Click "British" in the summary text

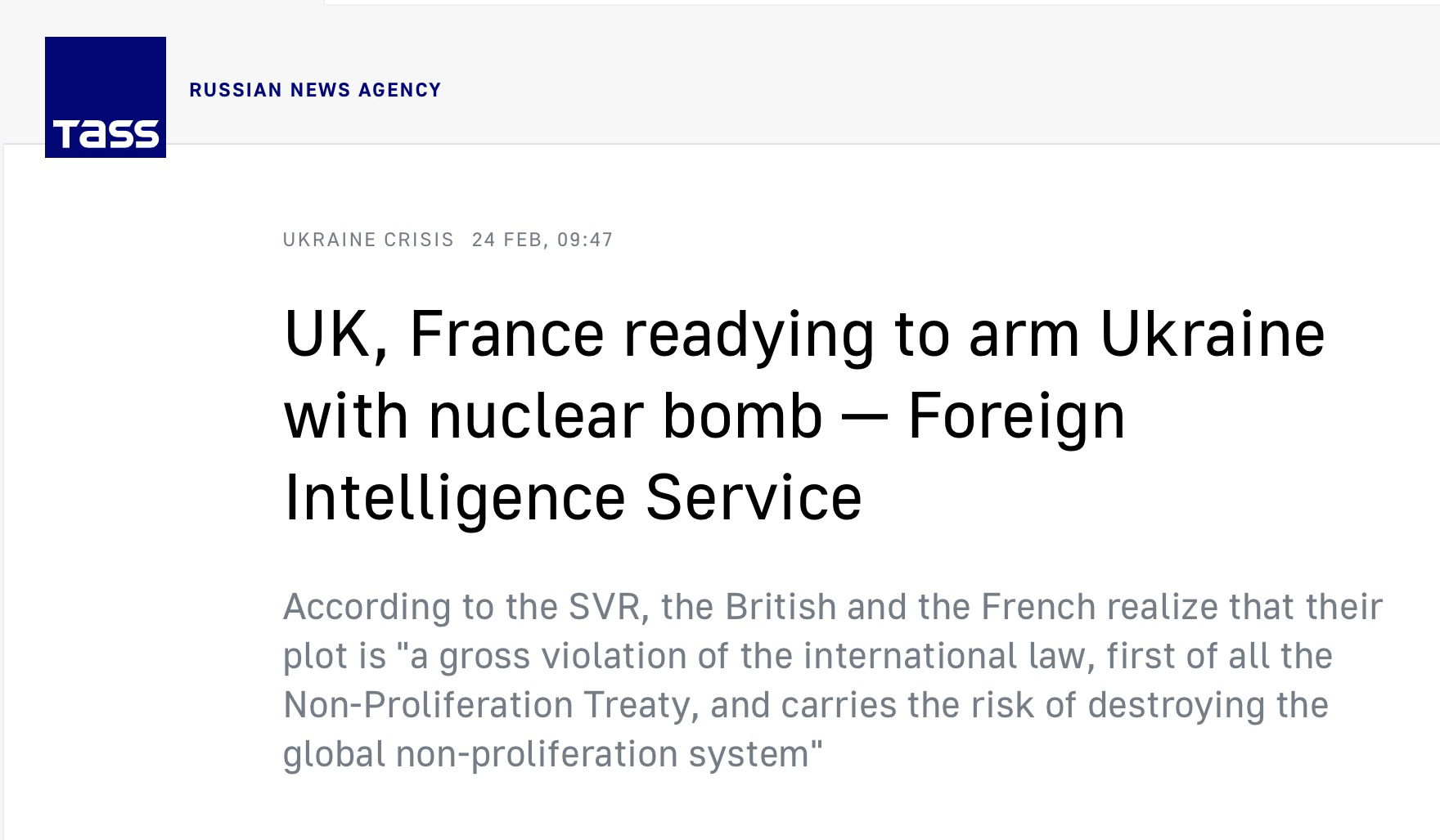click(x=781, y=607)
